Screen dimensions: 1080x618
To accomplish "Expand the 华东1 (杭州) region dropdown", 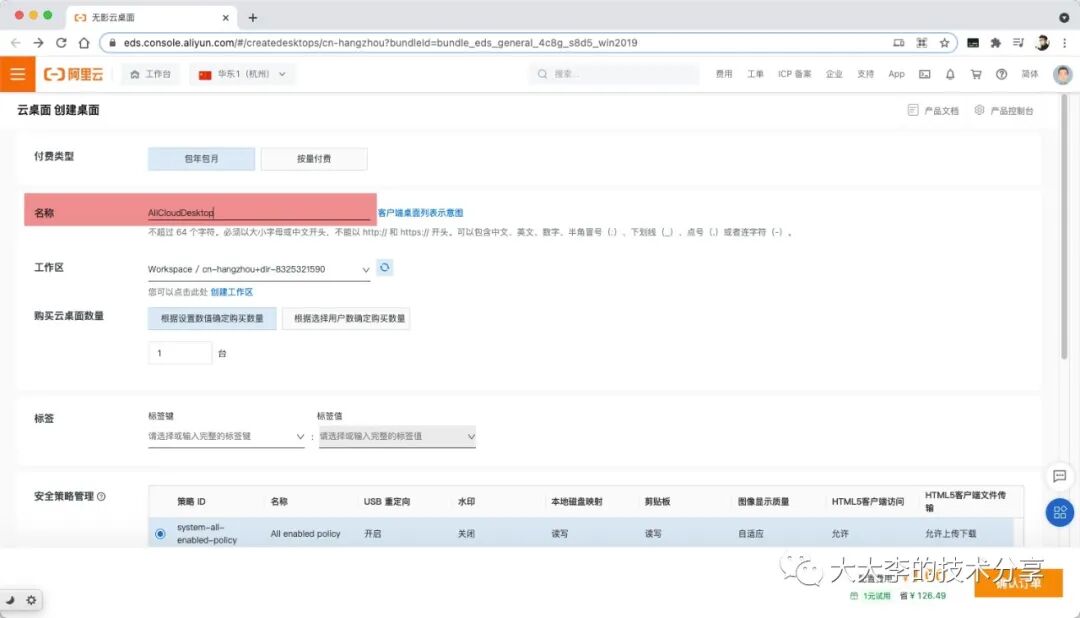I will 242,74.
